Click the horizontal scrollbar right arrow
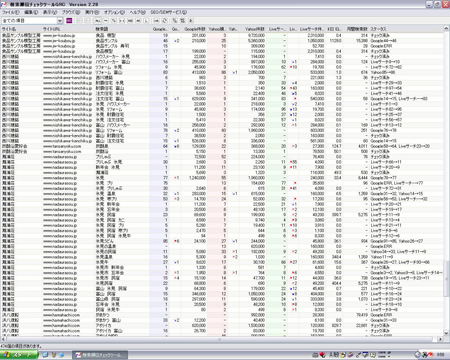This screenshot has width=450, height=360. (x=440, y=339)
